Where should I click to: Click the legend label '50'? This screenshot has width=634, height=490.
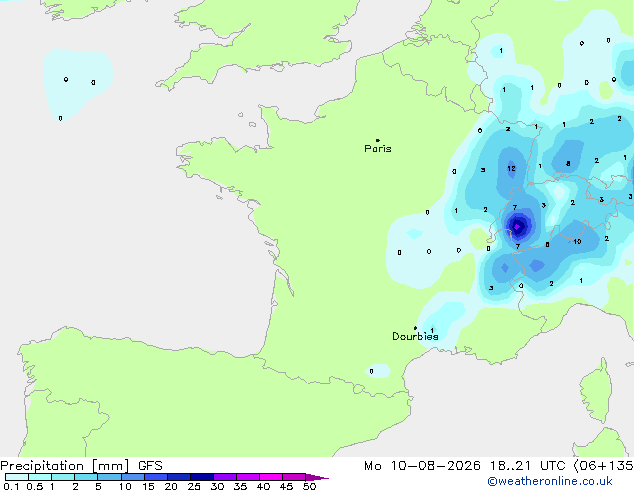point(309,486)
